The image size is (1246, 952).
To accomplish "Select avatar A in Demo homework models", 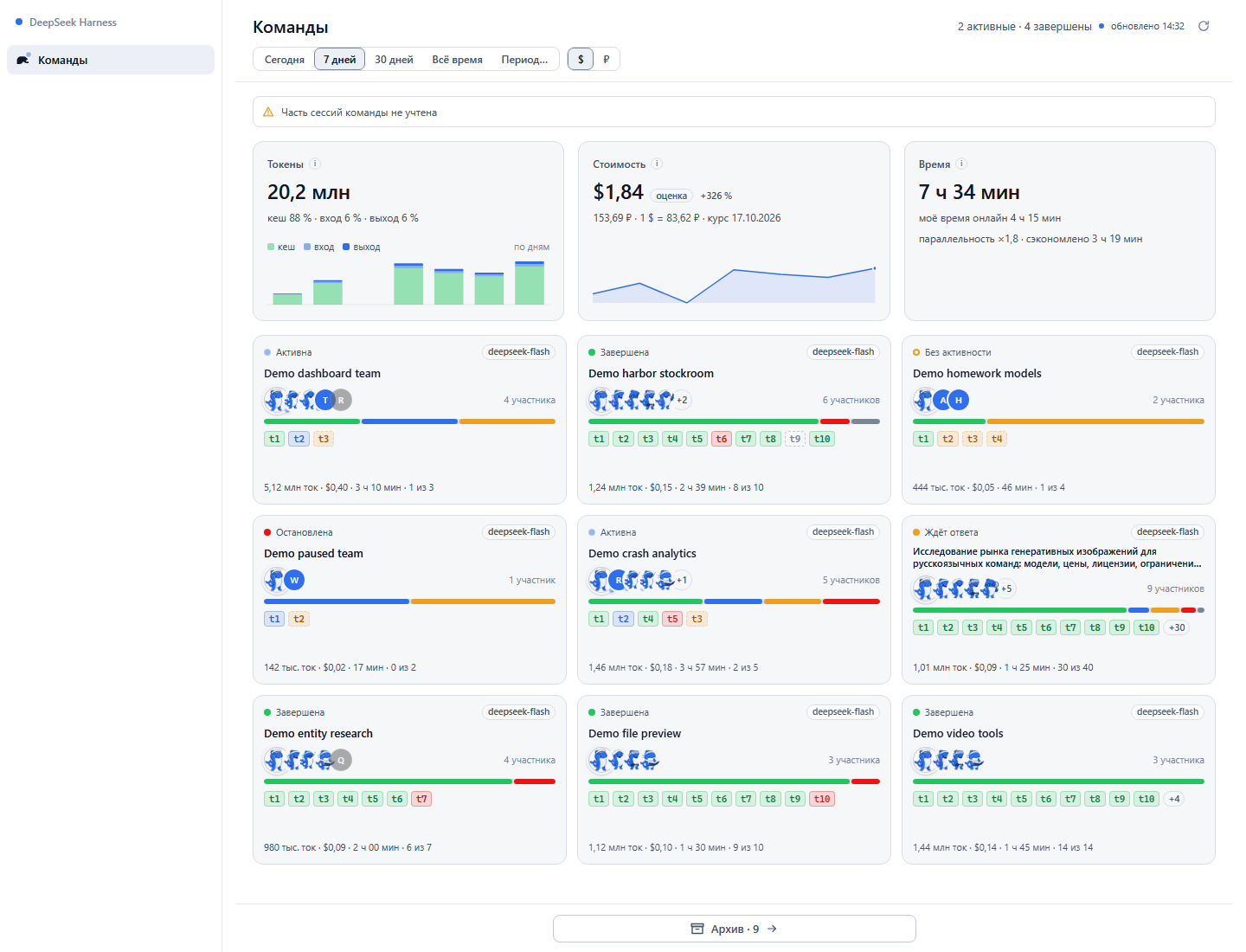I will point(944,400).
